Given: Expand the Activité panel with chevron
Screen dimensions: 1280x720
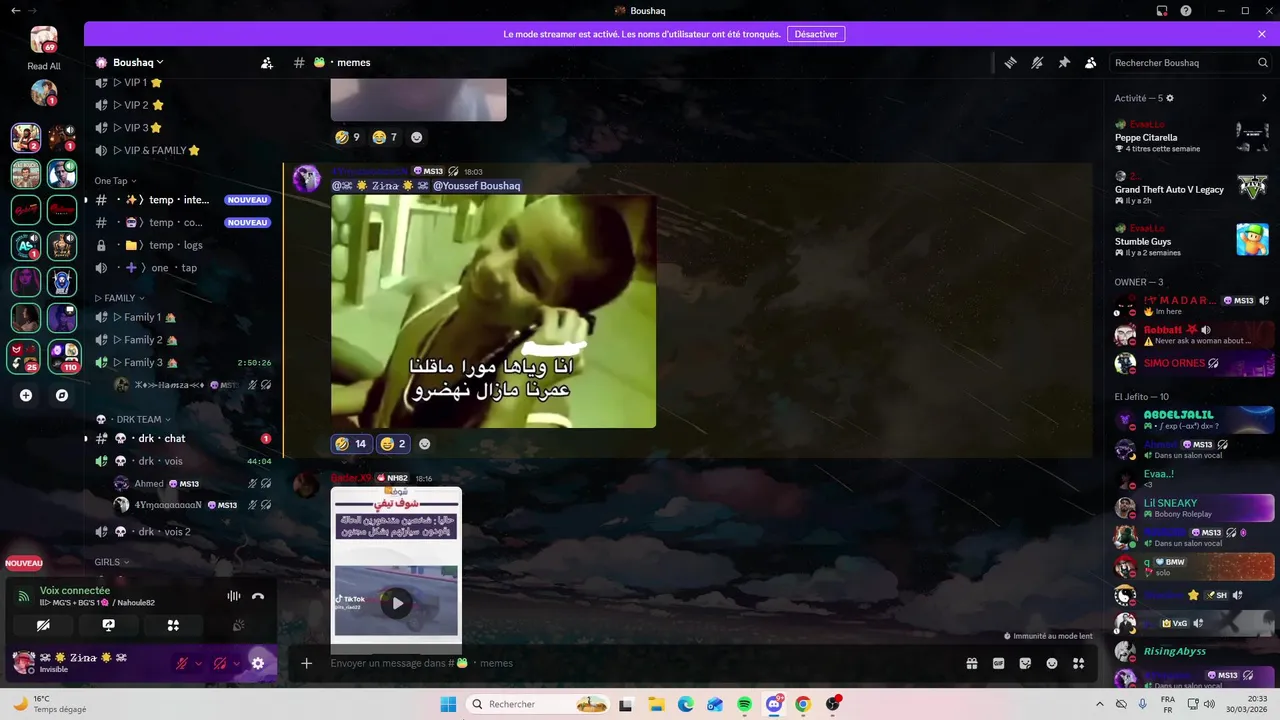Looking at the screenshot, I should [1264, 98].
